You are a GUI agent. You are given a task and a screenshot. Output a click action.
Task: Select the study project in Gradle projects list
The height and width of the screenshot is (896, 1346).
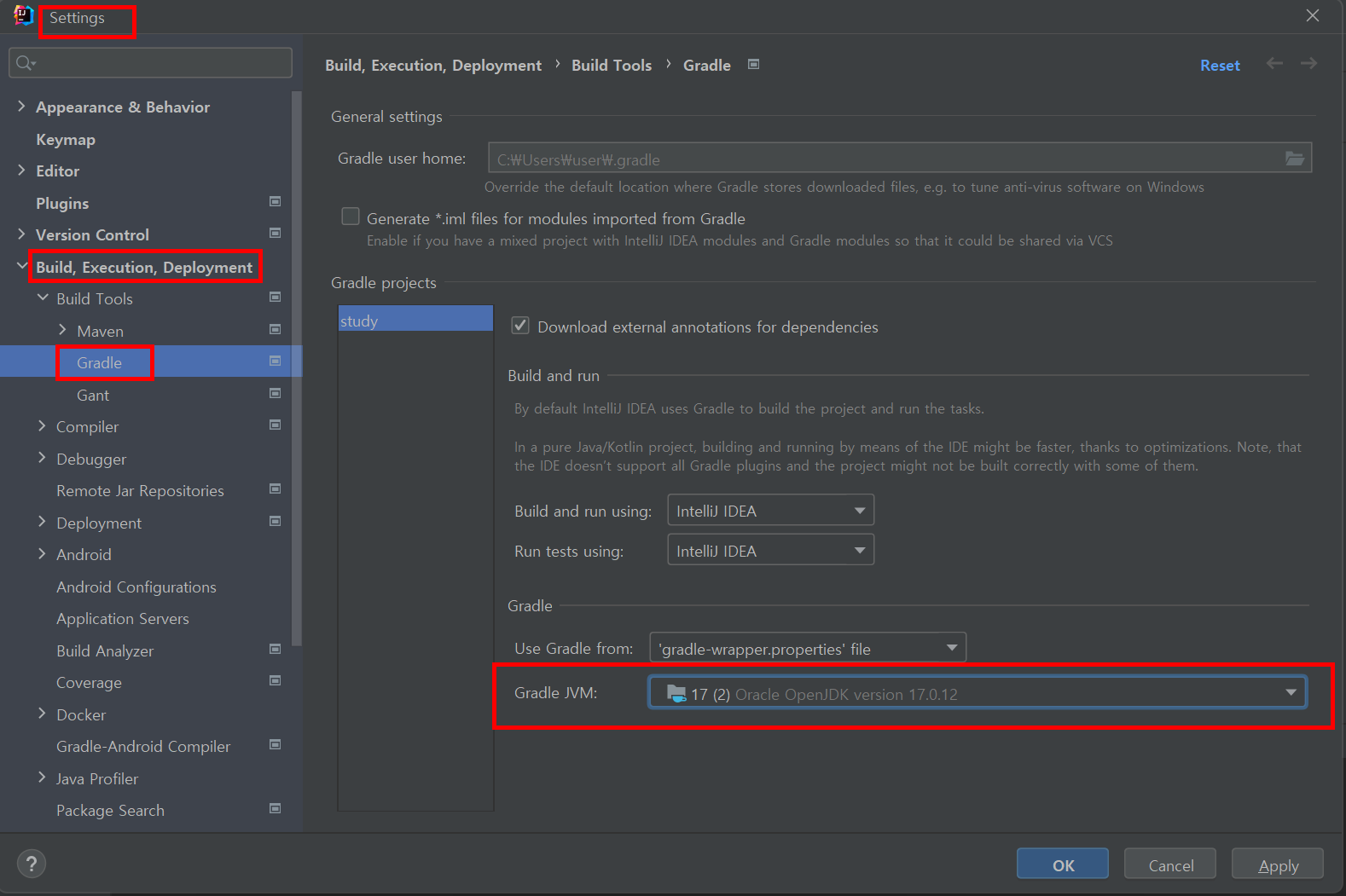(415, 319)
